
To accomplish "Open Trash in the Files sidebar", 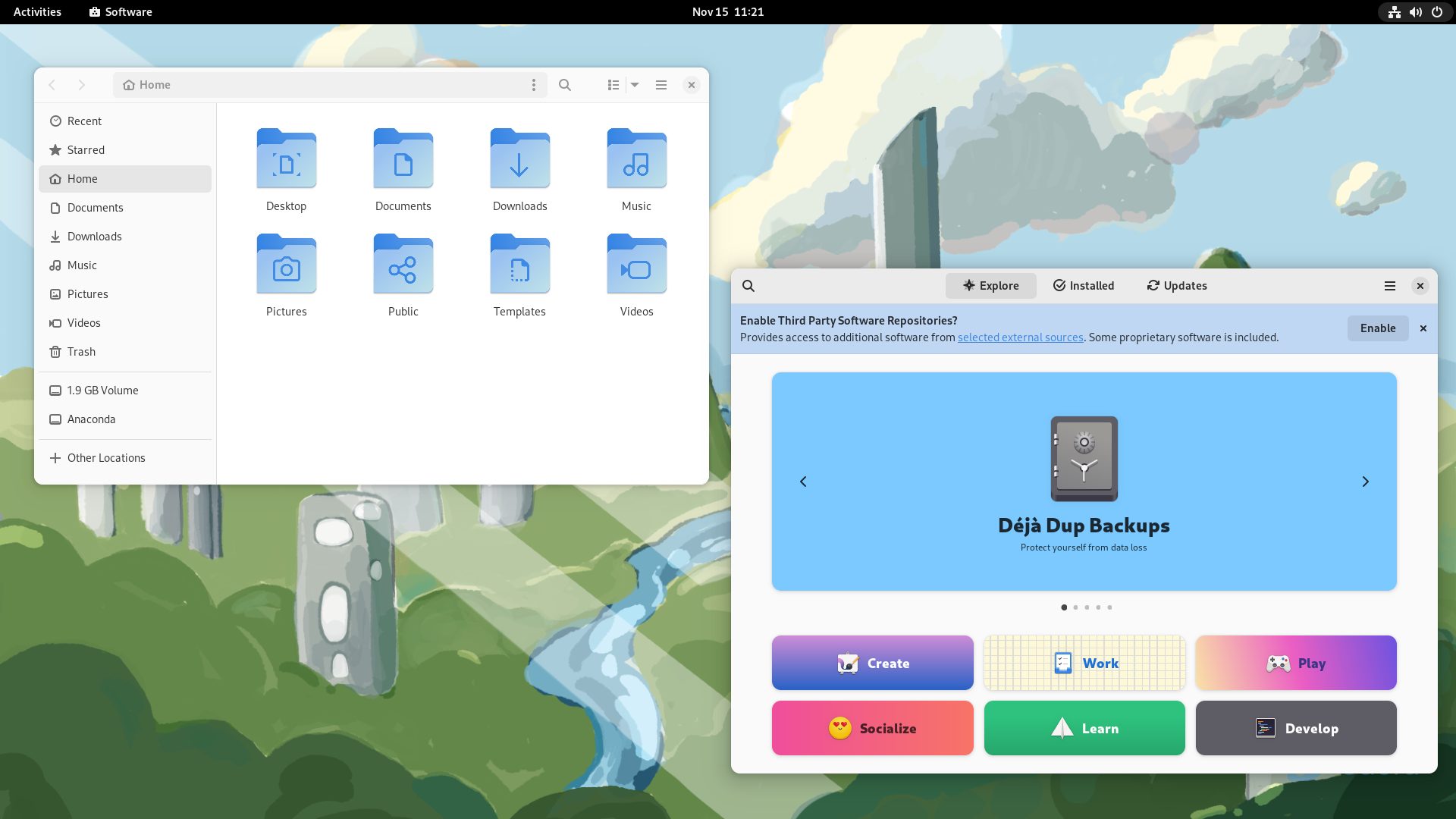I will (125, 352).
